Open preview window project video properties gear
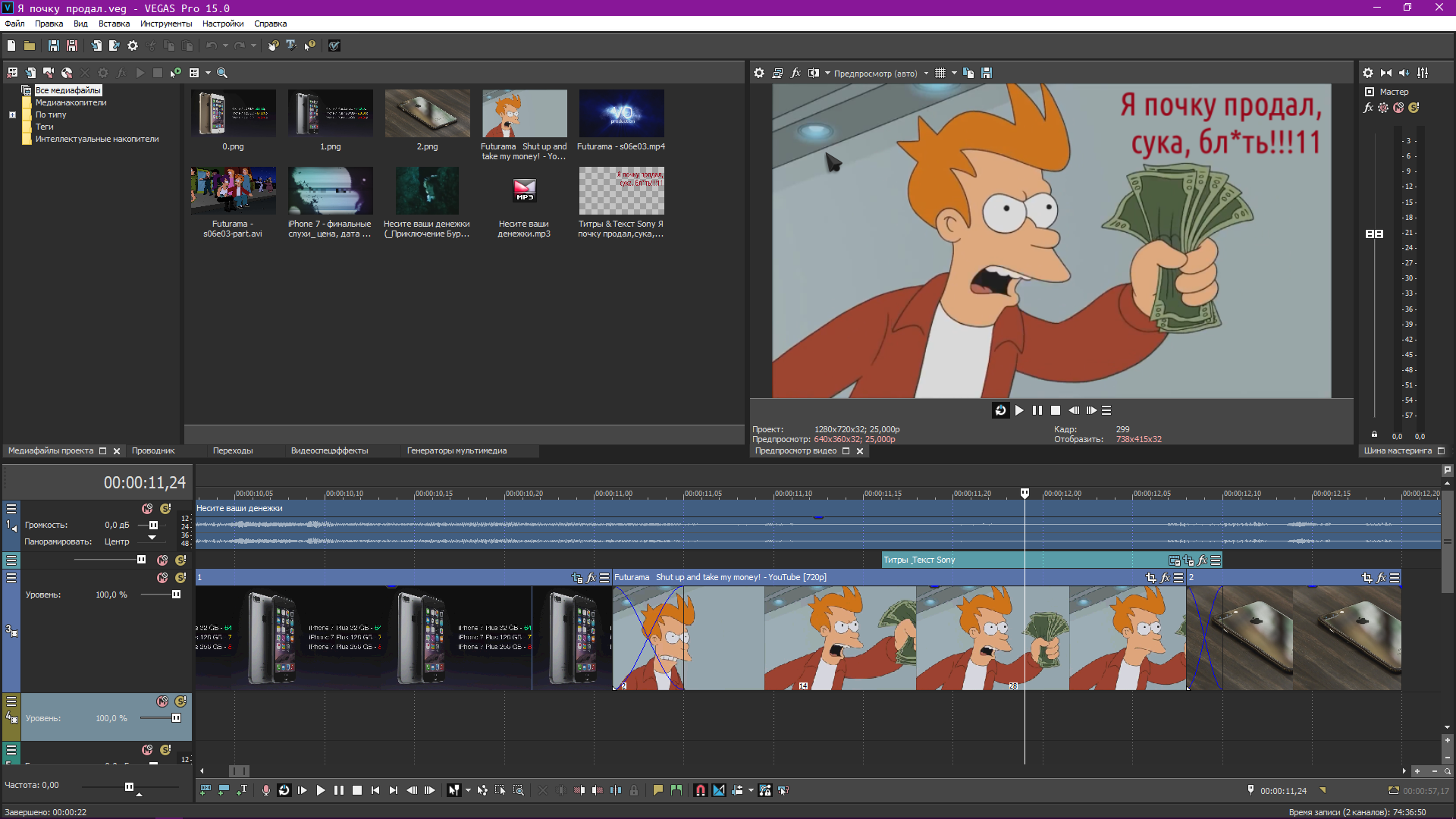Image resolution: width=1456 pixels, height=819 pixels. 759,73
